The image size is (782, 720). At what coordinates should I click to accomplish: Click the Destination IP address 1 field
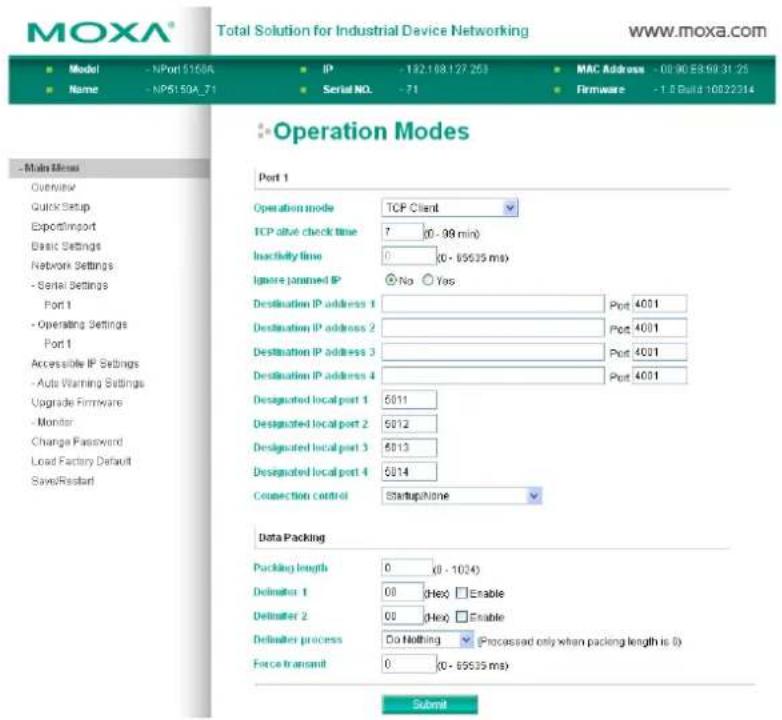point(493,304)
